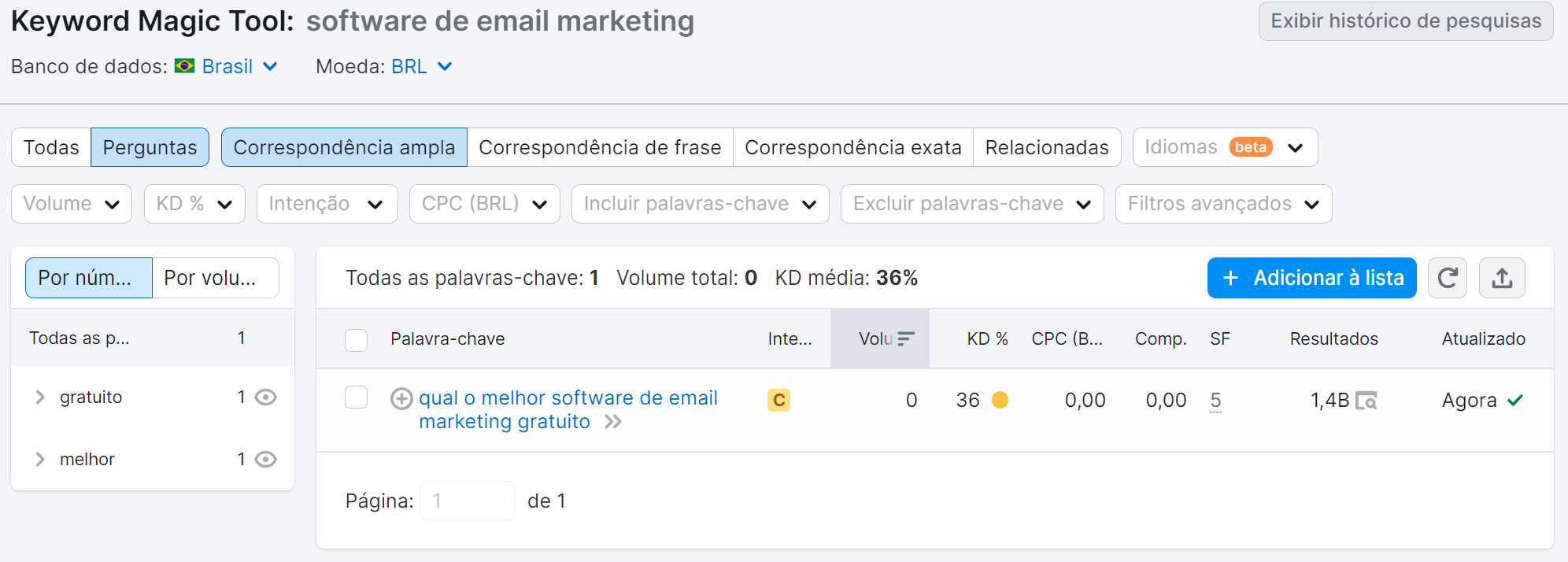Click inside the Página number field
The image size is (1568, 562).
(467, 501)
